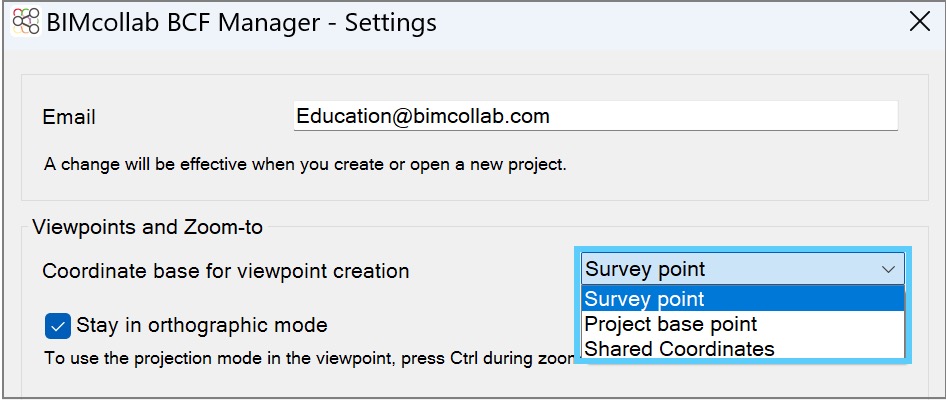946x400 pixels.
Task: Select Shared Coordinates from the list
Action: 743,349
